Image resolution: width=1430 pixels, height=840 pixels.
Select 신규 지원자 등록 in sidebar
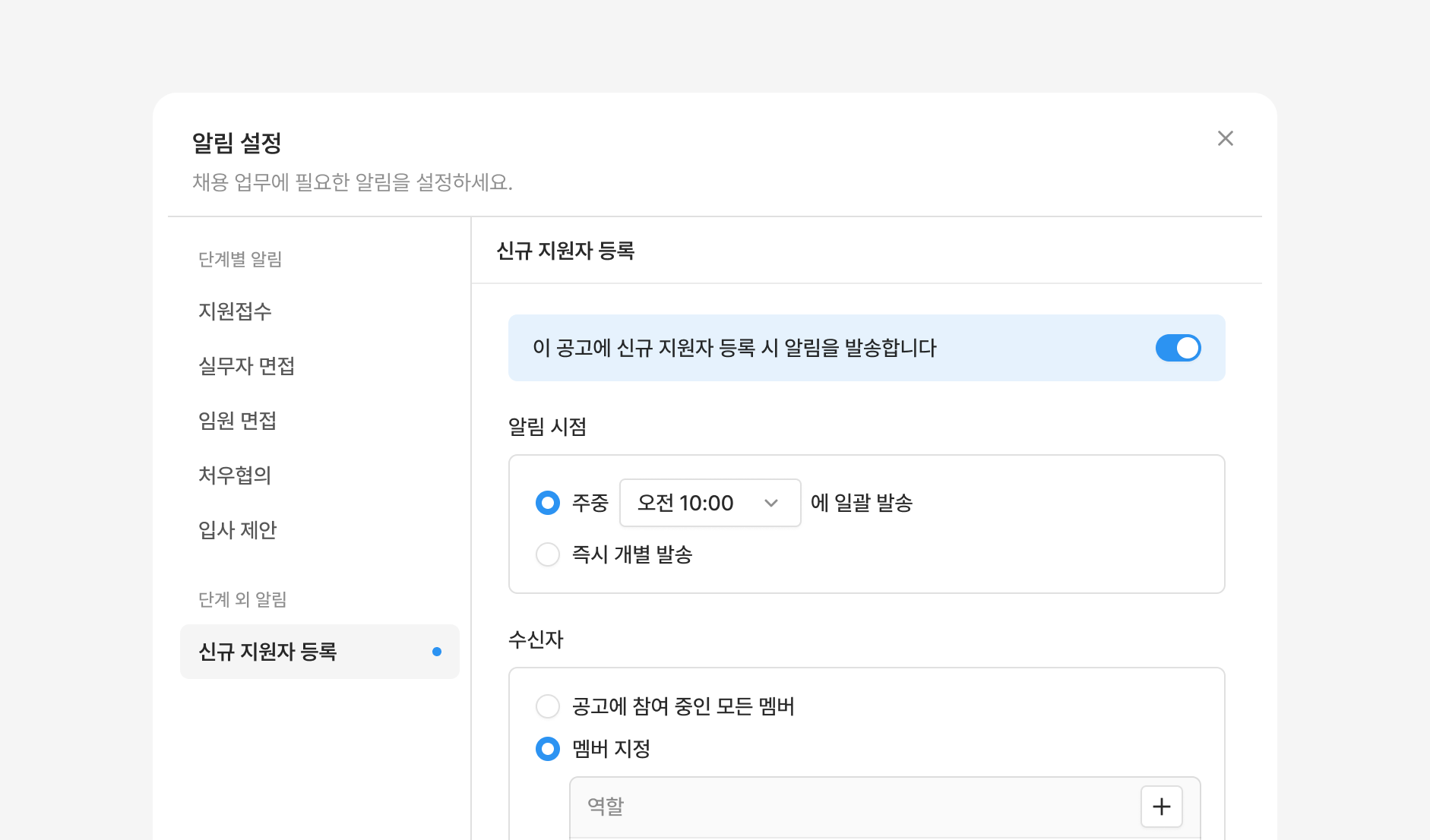pos(319,652)
